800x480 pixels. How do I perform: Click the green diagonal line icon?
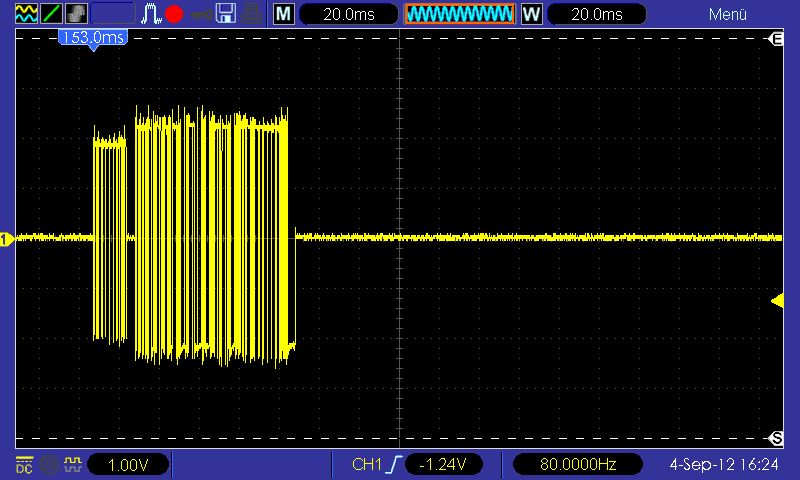pyautogui.click(x=52, y=14)
